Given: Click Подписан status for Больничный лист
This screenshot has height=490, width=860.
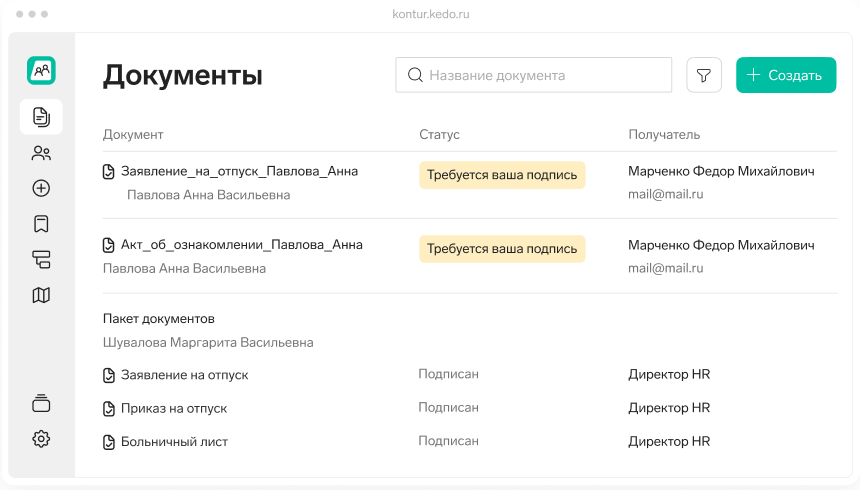Looking at the screenshot, I should click(x=448, y=441).
